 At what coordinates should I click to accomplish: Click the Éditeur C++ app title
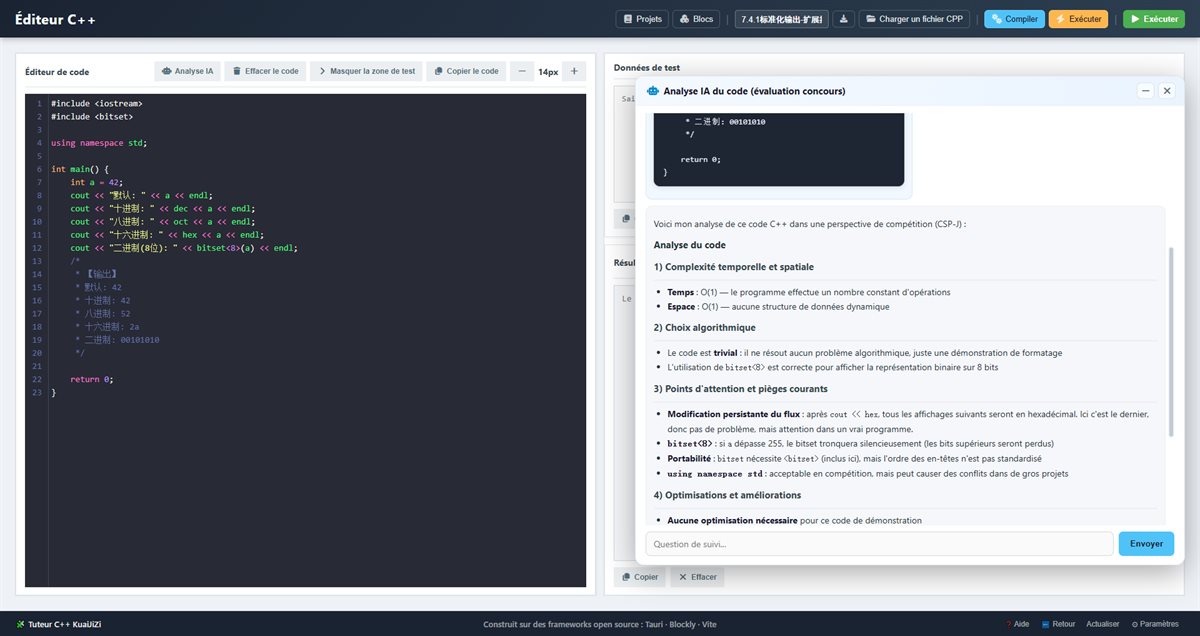(55, 19)
